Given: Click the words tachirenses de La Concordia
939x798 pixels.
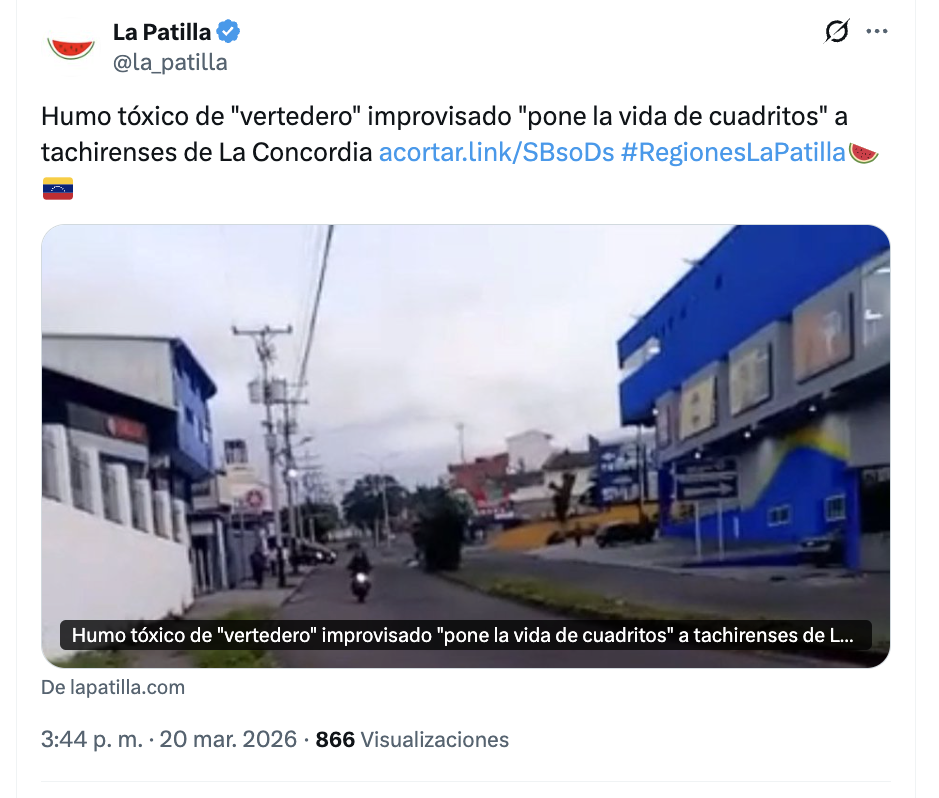Looking at the screenshot, I should point(207,153).
